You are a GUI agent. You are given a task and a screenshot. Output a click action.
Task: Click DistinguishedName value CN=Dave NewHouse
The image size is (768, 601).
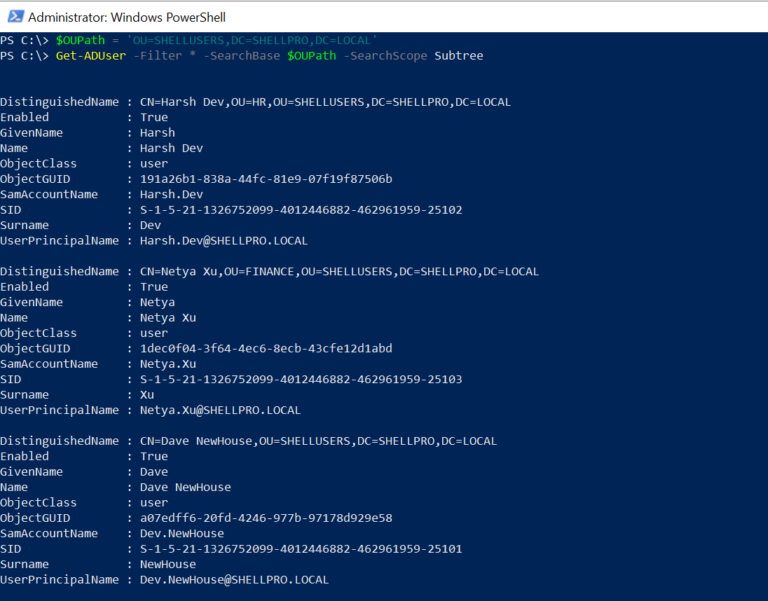(x=318, y=441)
